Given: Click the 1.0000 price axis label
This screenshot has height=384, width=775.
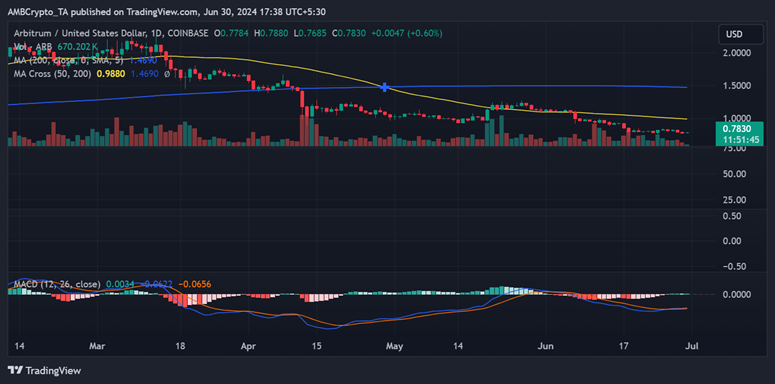Looking at the screenshot, I should coord(736,119).
